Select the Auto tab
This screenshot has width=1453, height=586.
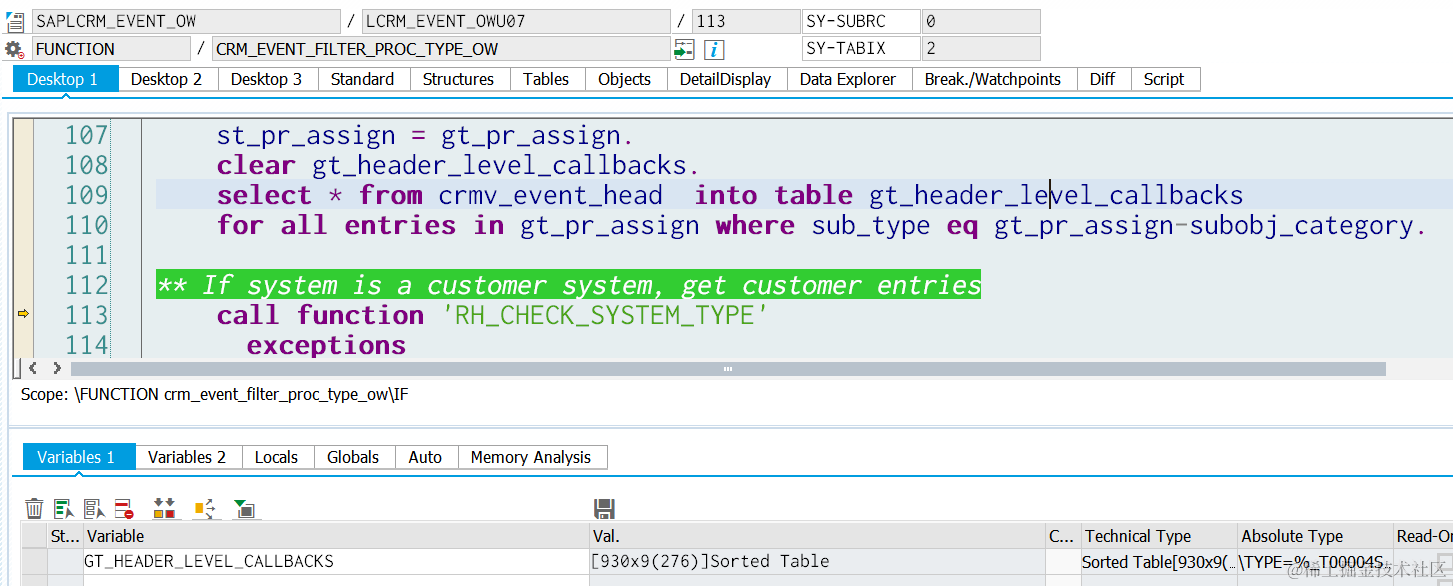click(x=426, y=457)
